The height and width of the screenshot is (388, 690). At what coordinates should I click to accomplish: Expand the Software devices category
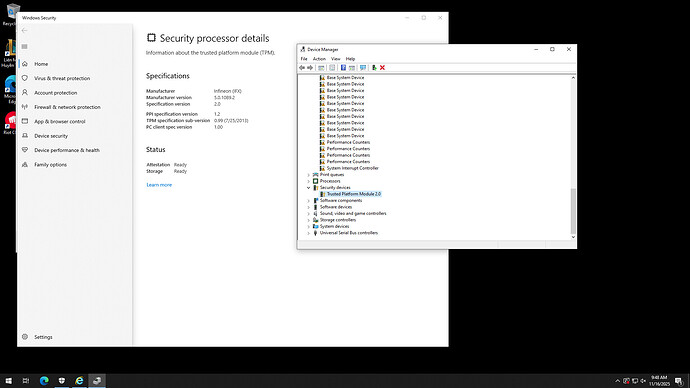coord(308,207)
